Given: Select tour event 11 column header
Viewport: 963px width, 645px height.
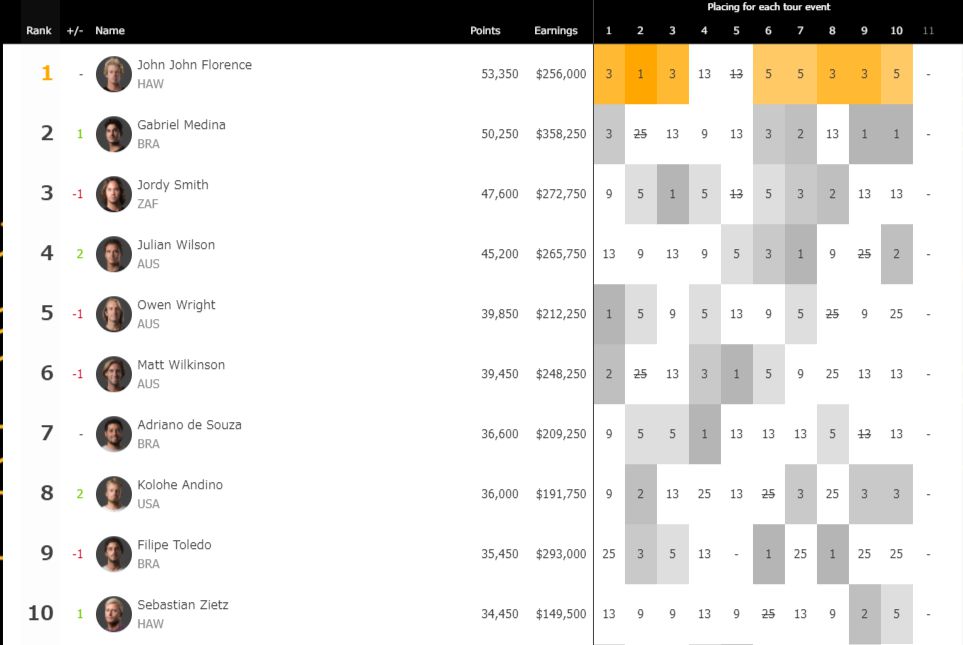Looking at the screenshot, I should 928,31.
